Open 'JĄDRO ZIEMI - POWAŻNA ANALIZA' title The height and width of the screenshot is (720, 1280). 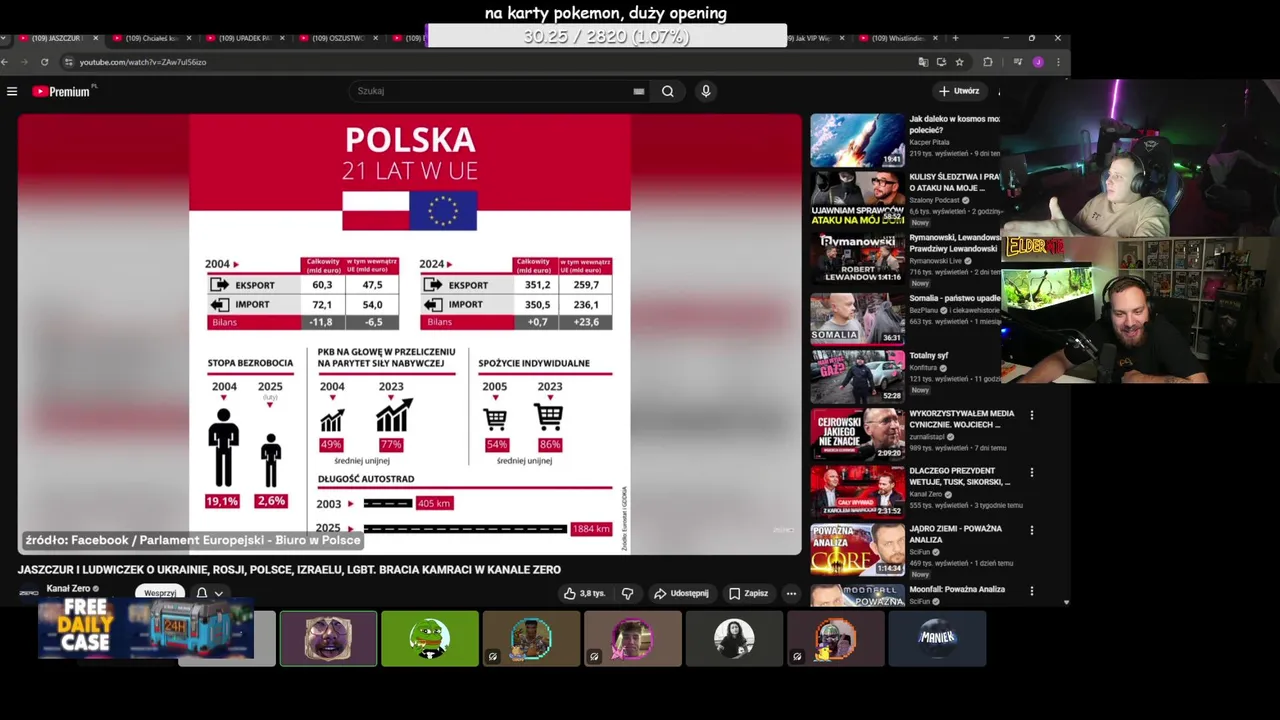(x=957, y=534)
